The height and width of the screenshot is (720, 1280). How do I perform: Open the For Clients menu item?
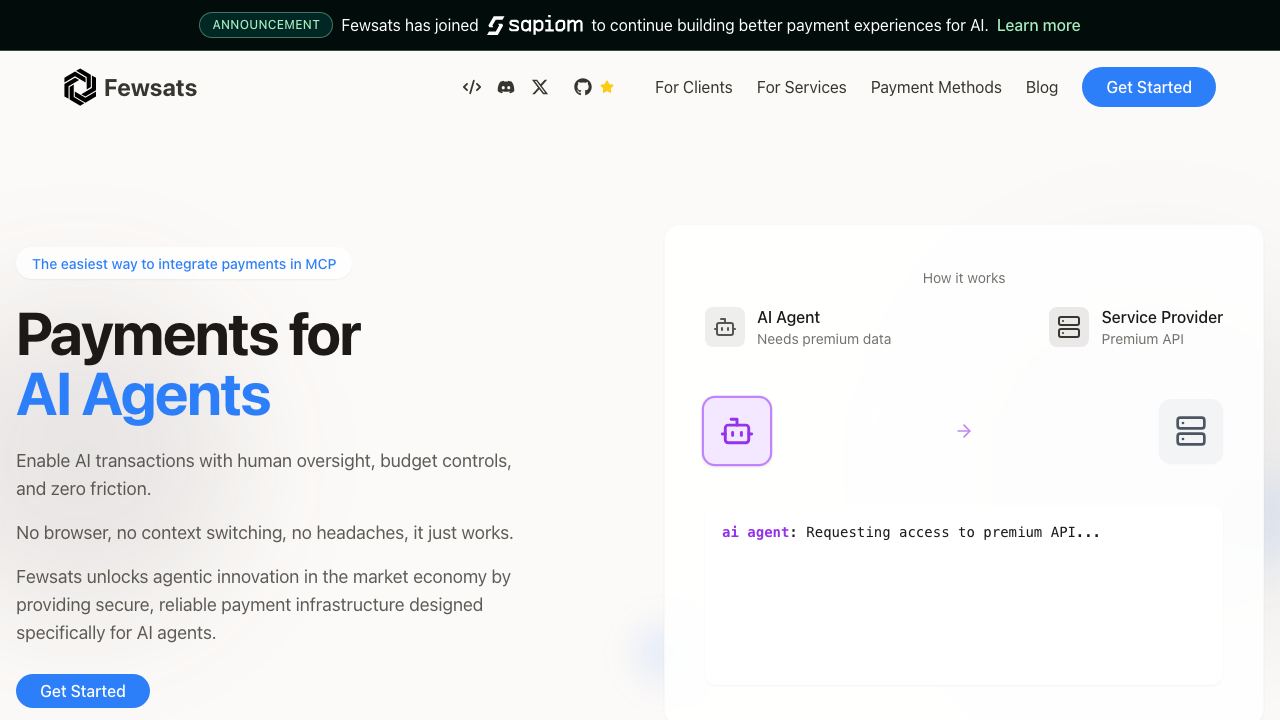coord(694,87)
